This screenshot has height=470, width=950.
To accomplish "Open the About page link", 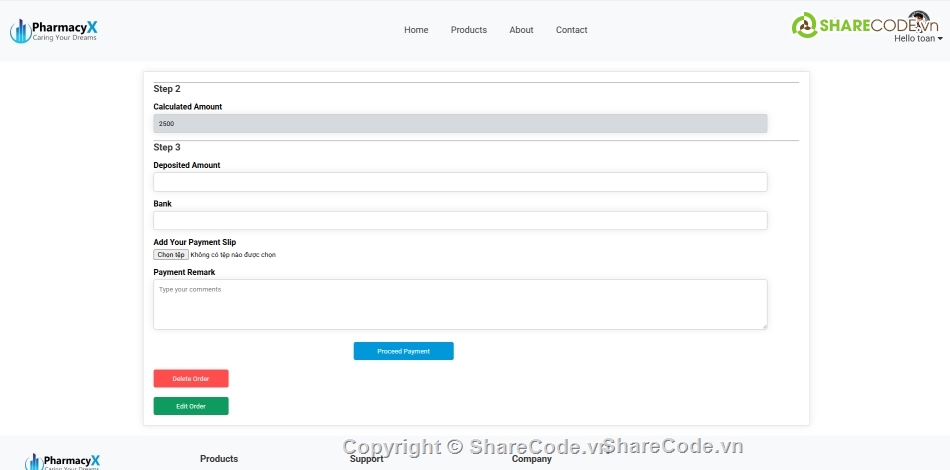I will tap(521, 30).
